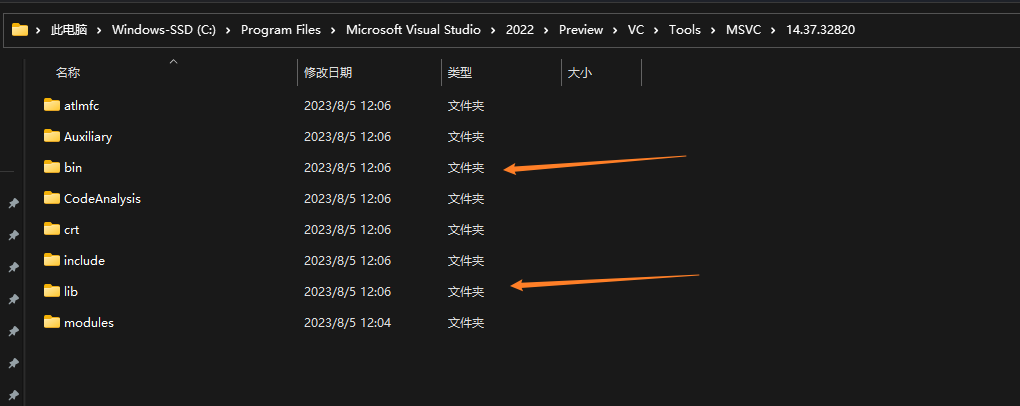Select the atlmfc folder icon
The image size is (1020, 406).
pos(52,105)
